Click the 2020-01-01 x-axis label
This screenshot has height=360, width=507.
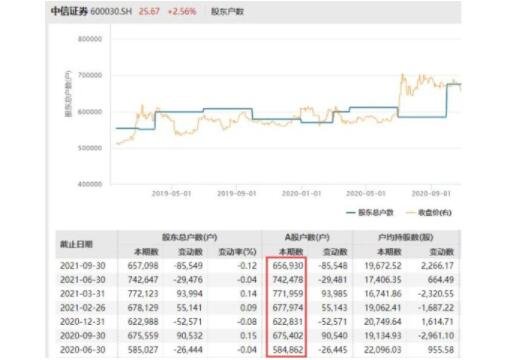pyautogui.click(x=301, y=193)
